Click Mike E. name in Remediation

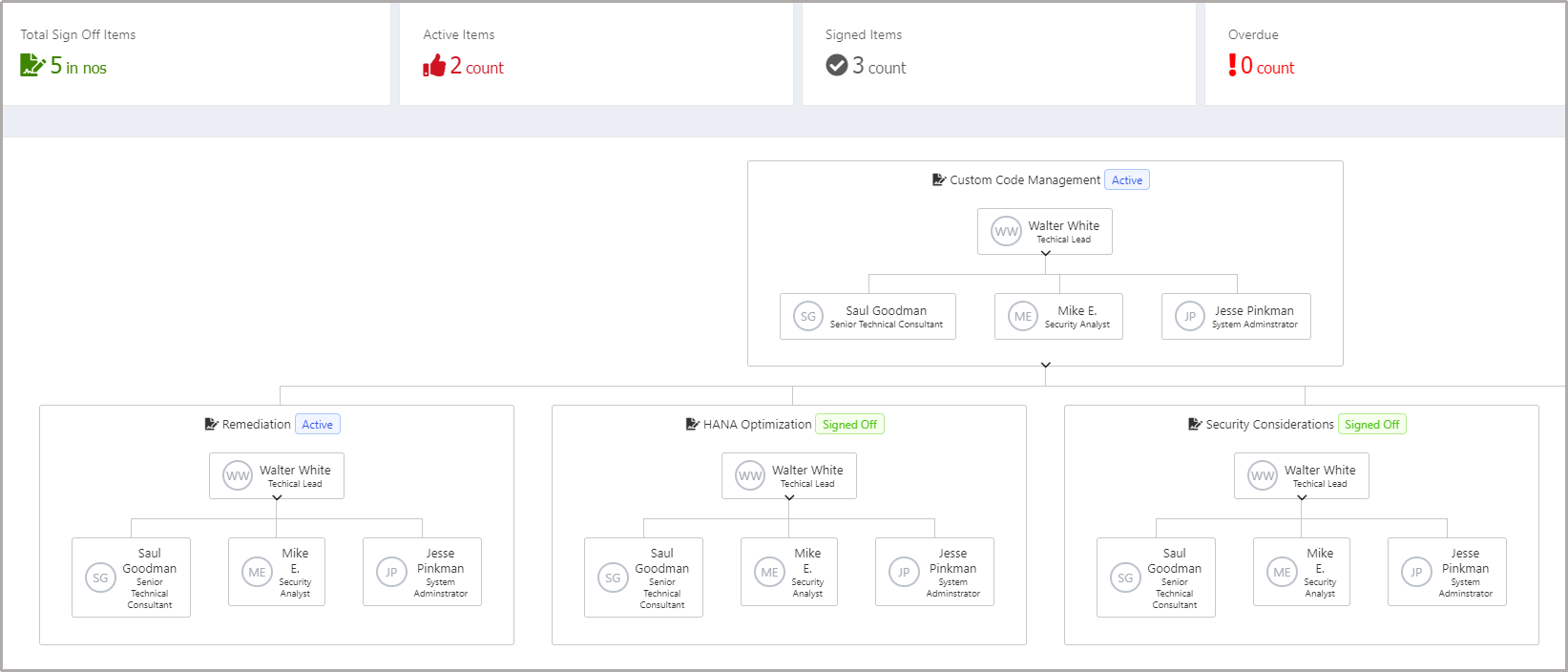click(x=295, y=560)
